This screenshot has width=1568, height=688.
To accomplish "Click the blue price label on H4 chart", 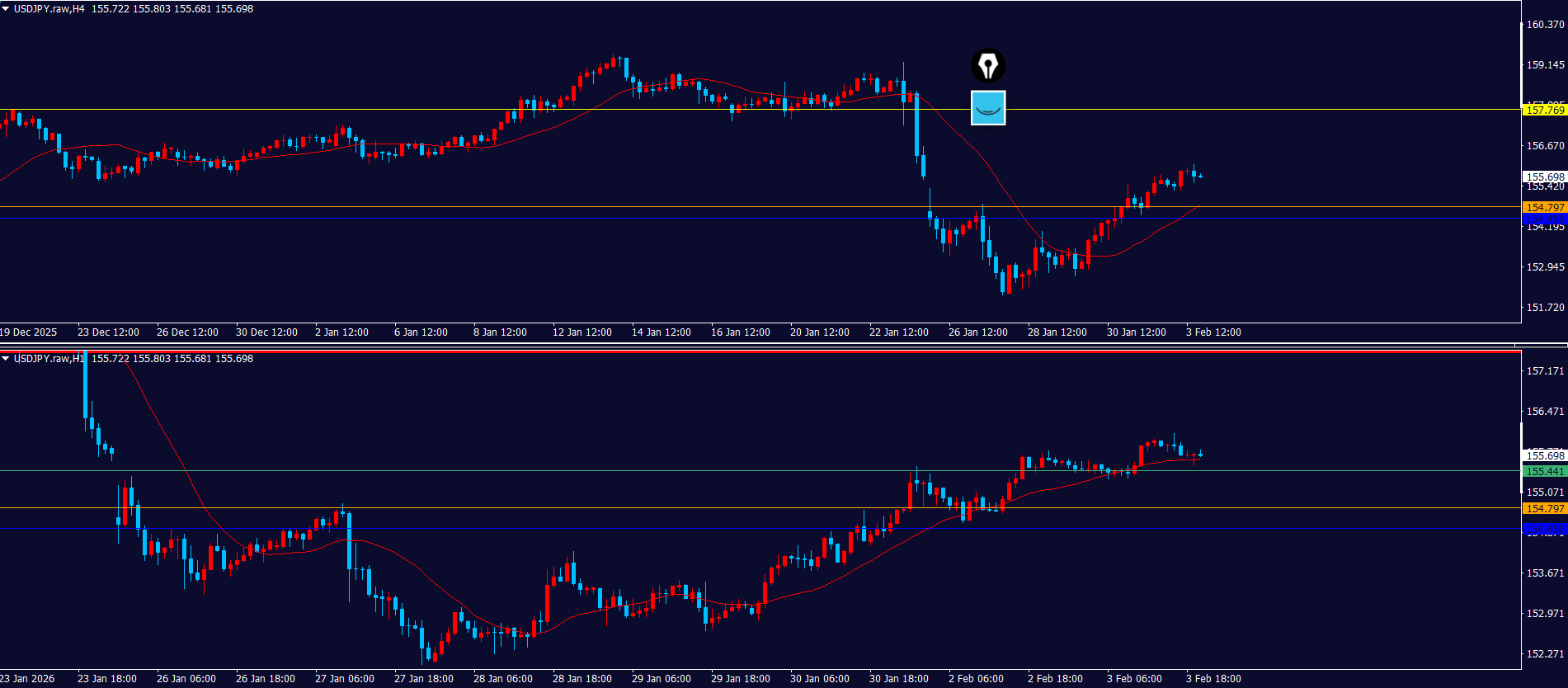I will (x=1544, y=219).
